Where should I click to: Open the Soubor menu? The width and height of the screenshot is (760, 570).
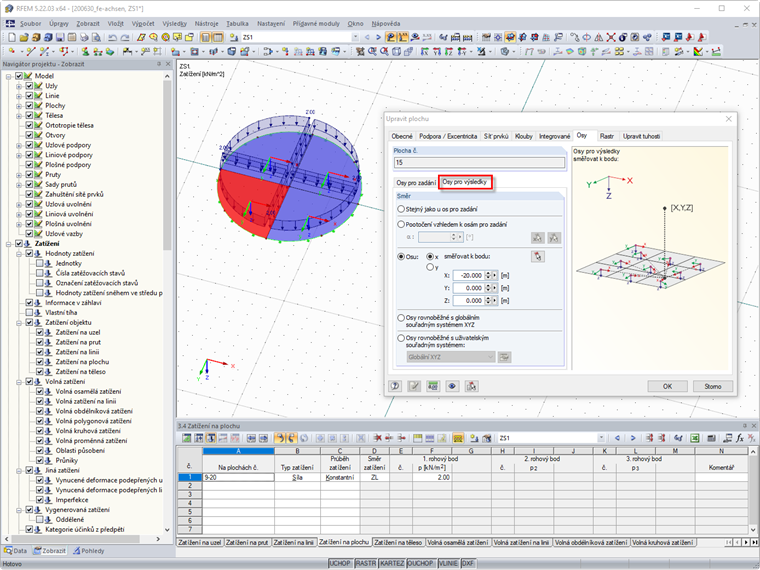click(x=31, y=23)
